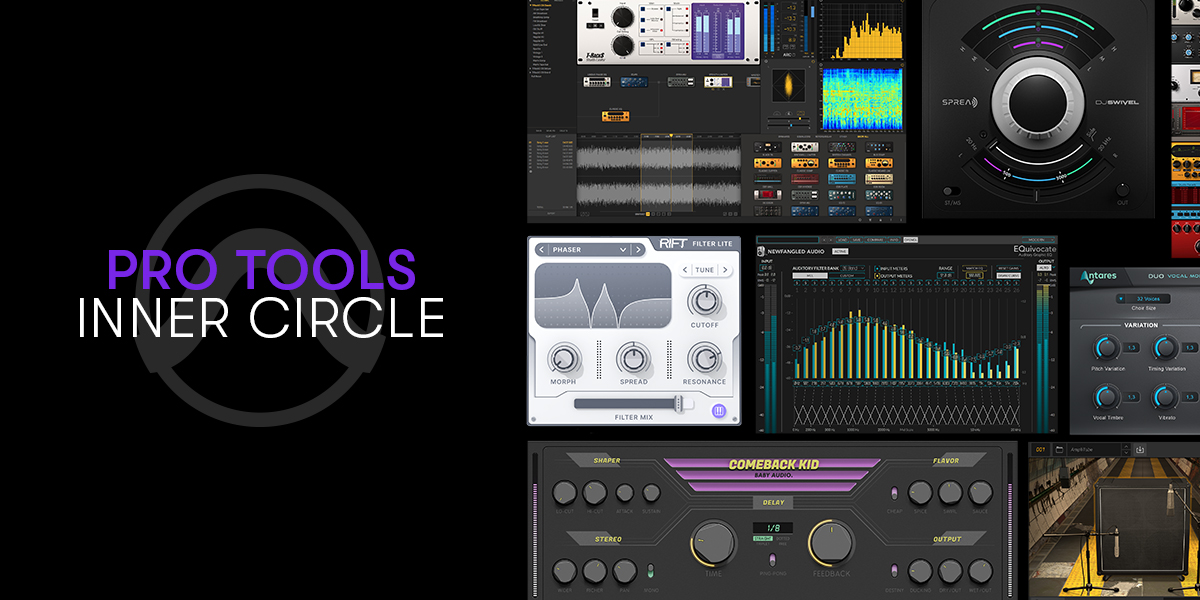Click the Wet/Out knob
Screen dimensions: 1200x600
coord(979,571)
